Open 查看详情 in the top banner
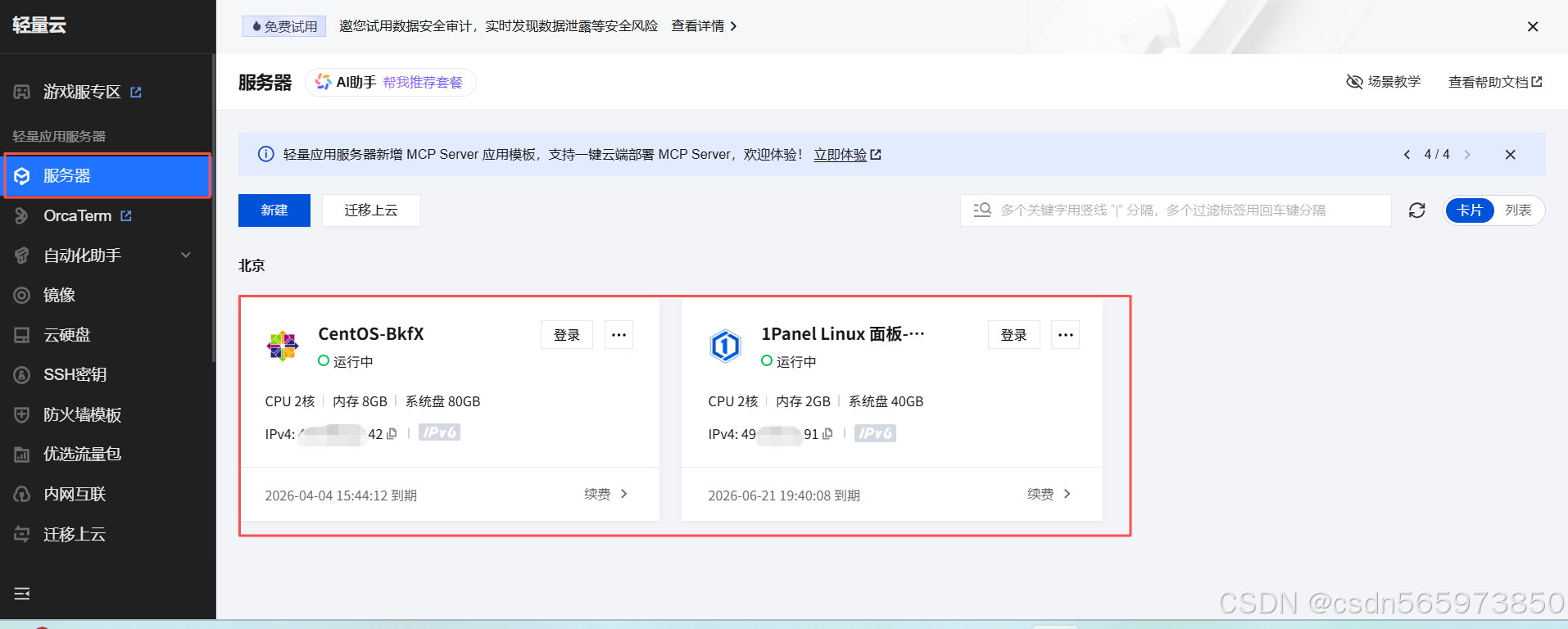The height and width of the screenshot is (629, 1568). [704, 26]
